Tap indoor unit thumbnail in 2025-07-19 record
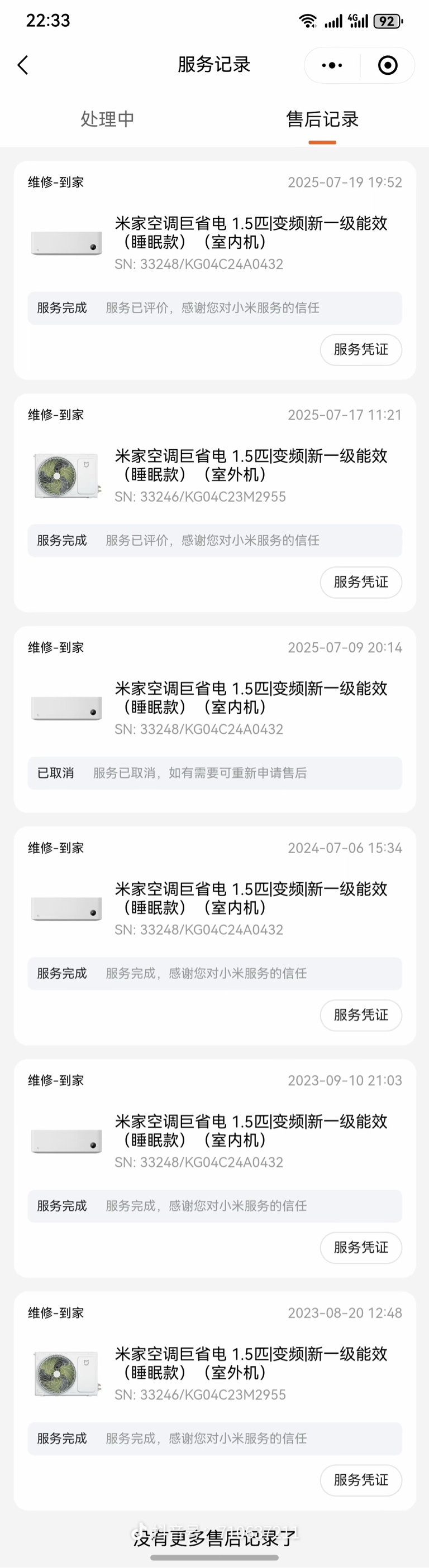 click(66, 243)
